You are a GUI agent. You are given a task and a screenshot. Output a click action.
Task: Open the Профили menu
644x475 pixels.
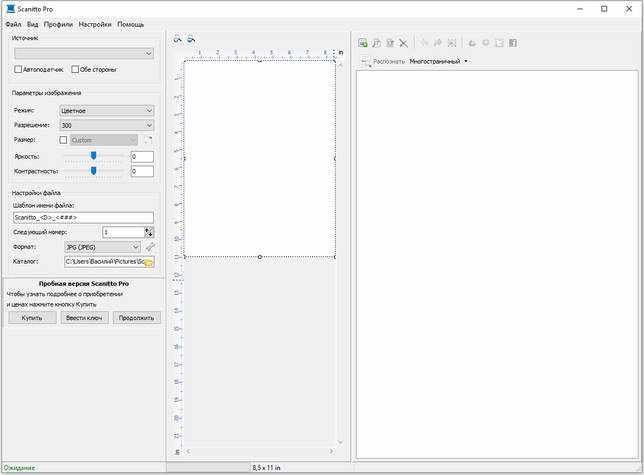[58, 24]
